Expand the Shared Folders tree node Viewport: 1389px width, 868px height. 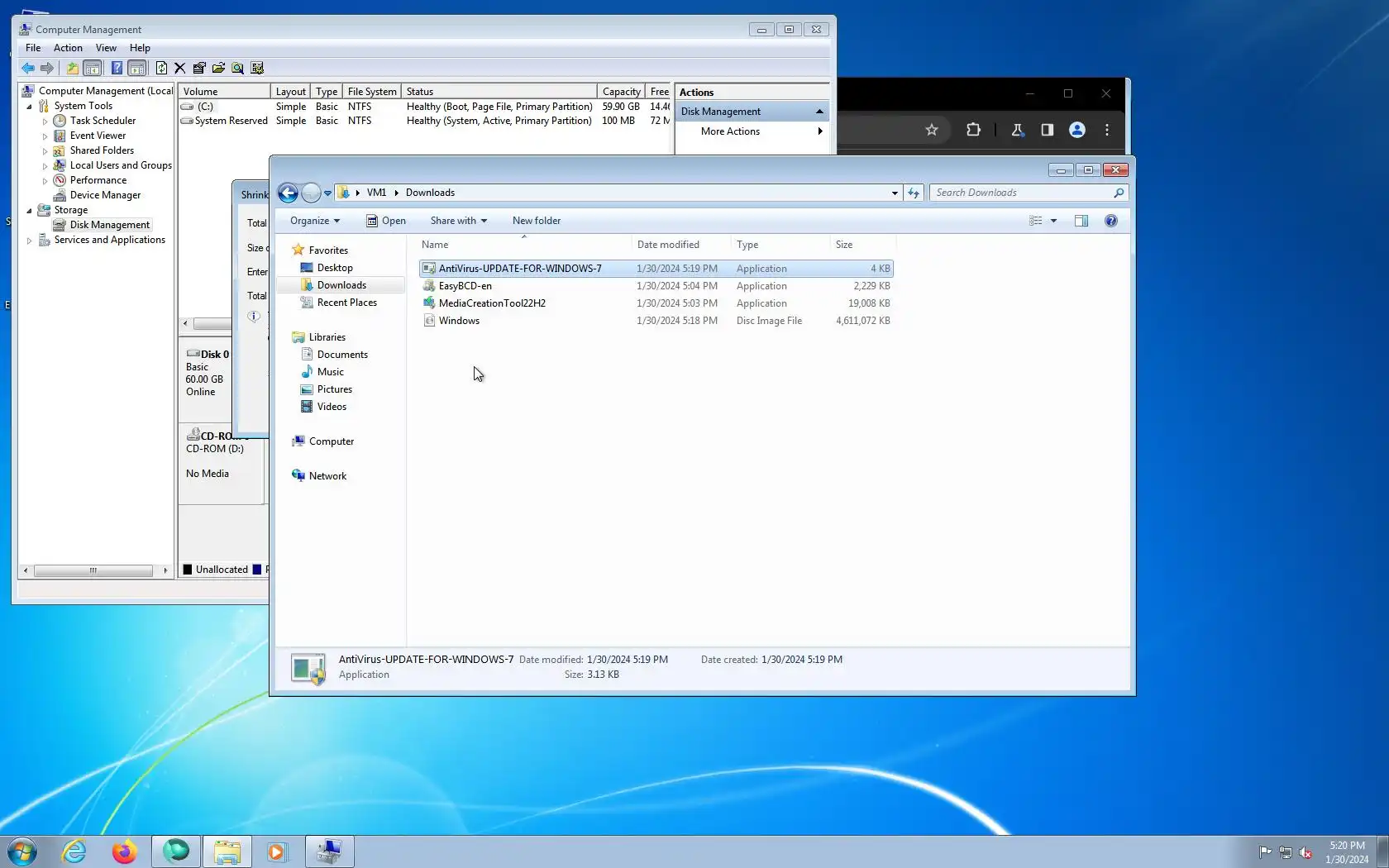[x=45, y=151]
